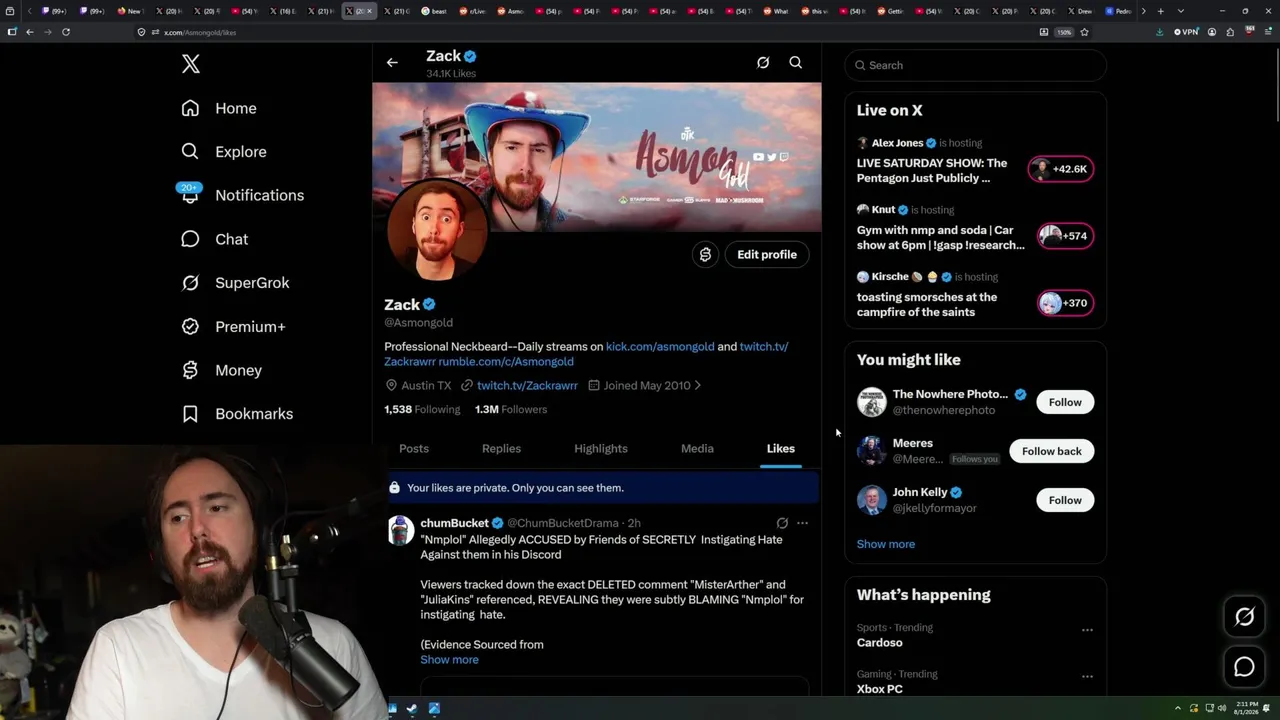Switch to the Media tab
The image size is (1280, 720).
click(697, 449)
